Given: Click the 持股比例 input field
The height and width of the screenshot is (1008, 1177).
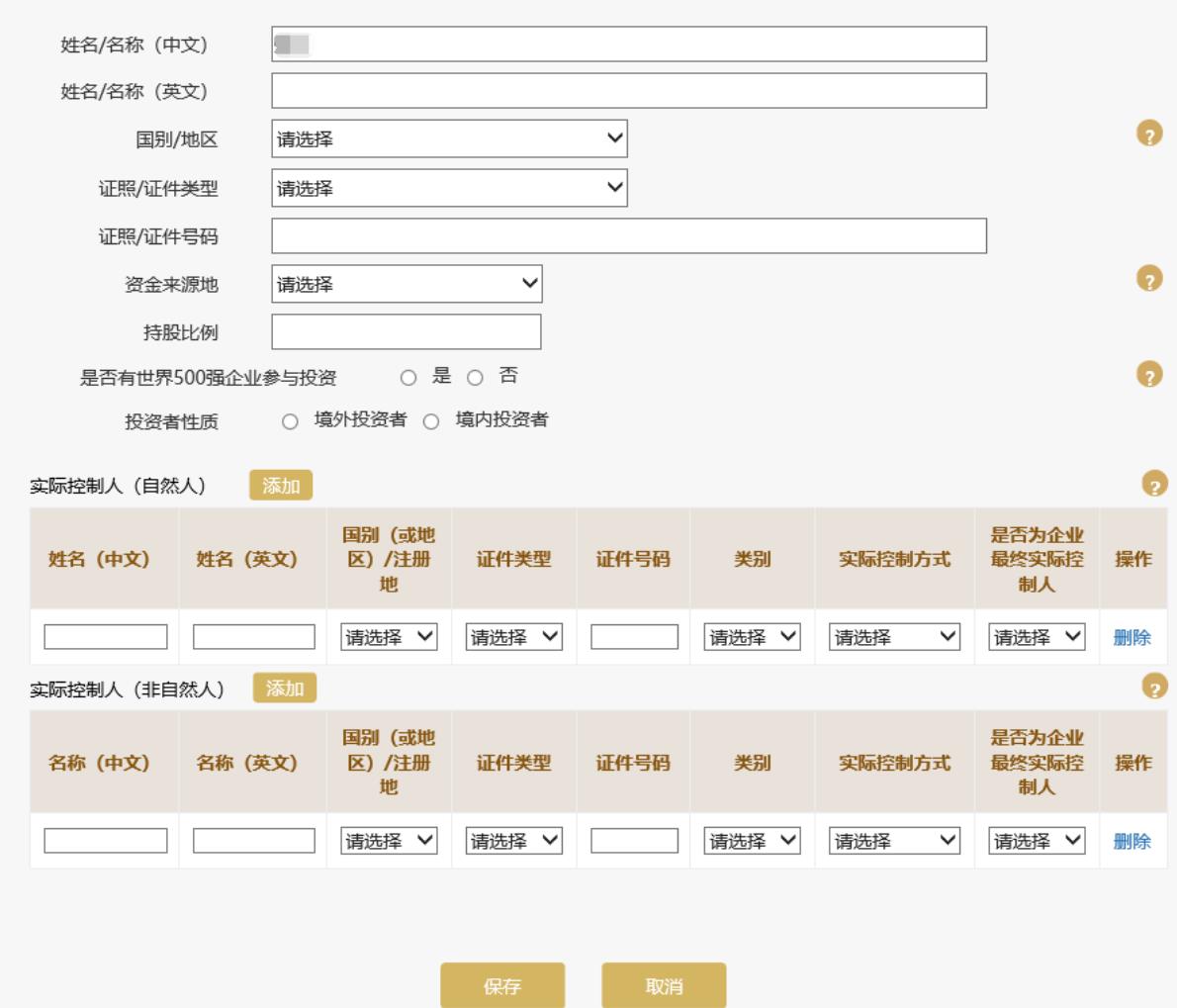Looking at the screenshot, I should click(x=407, y=332).
